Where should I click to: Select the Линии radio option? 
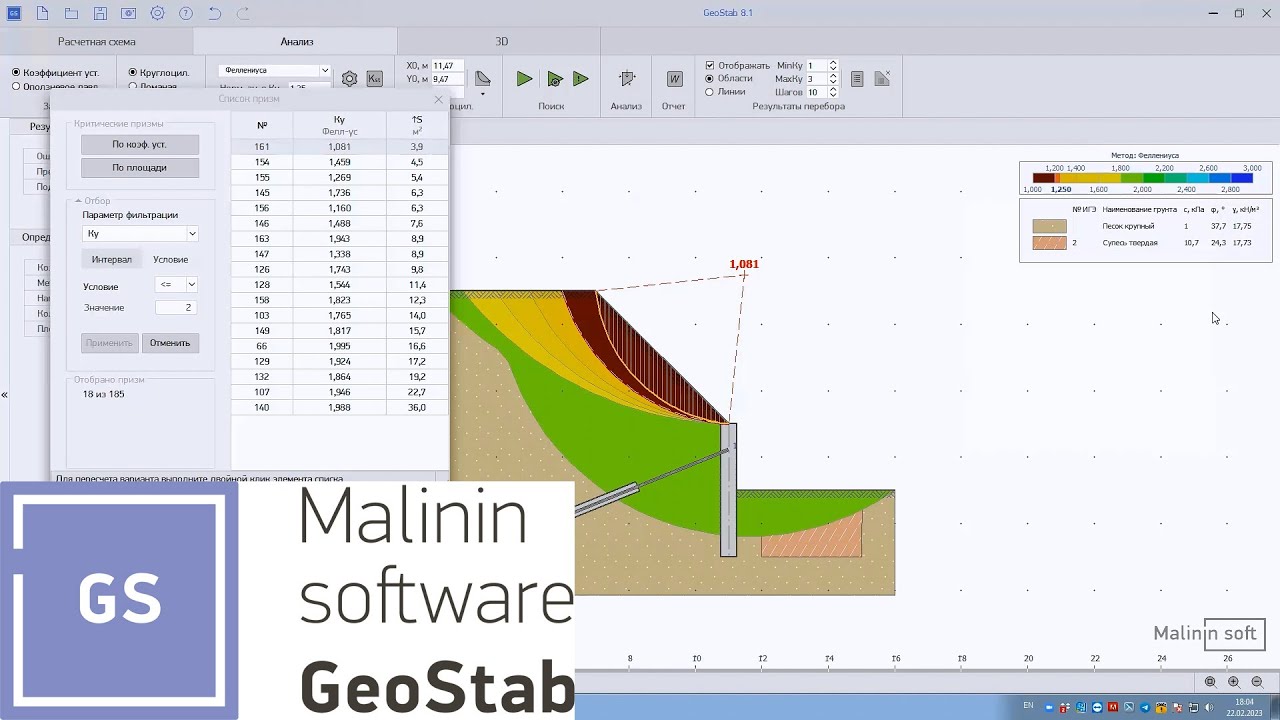point(710,92)
